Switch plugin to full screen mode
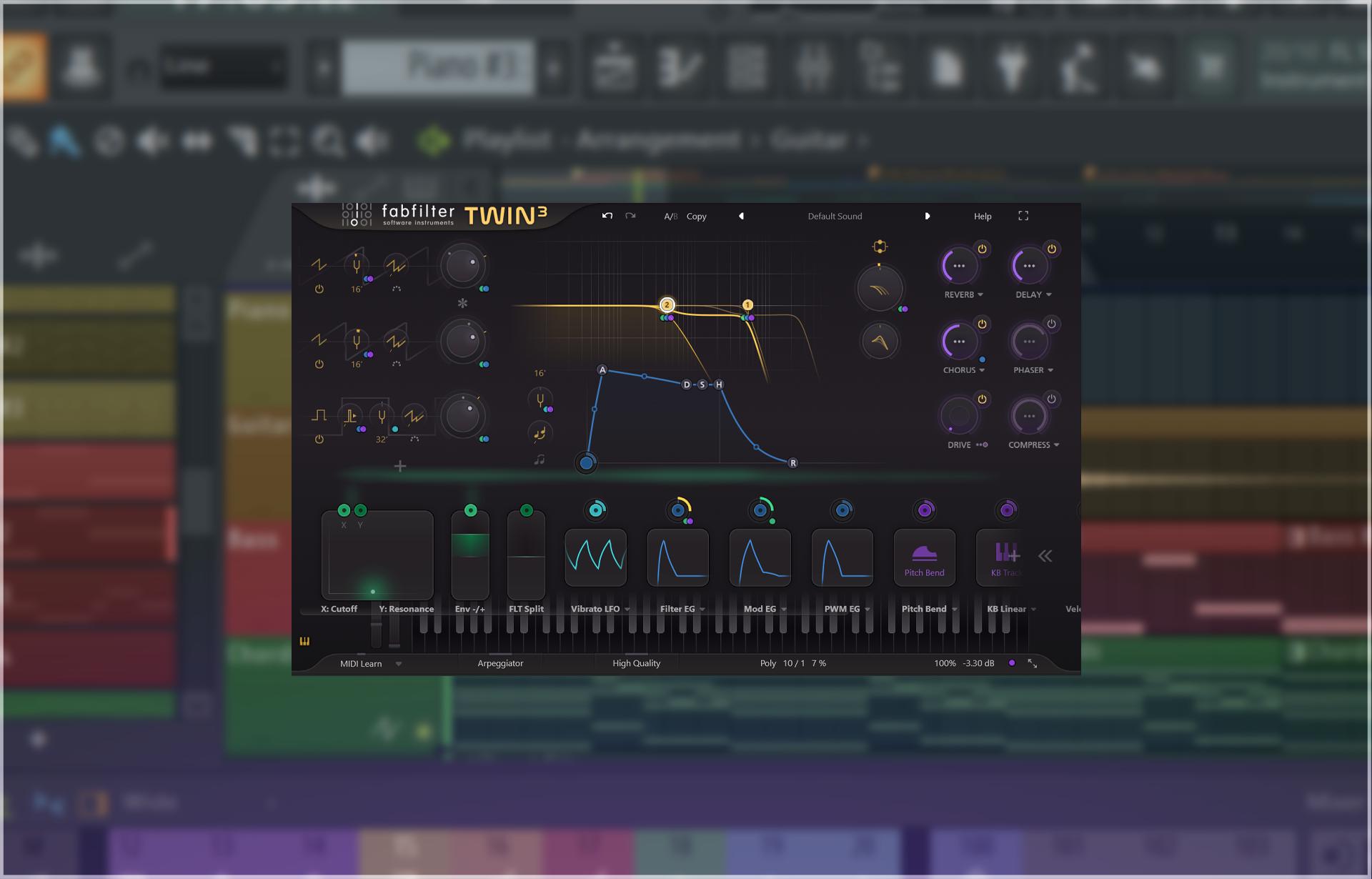 1023,216
